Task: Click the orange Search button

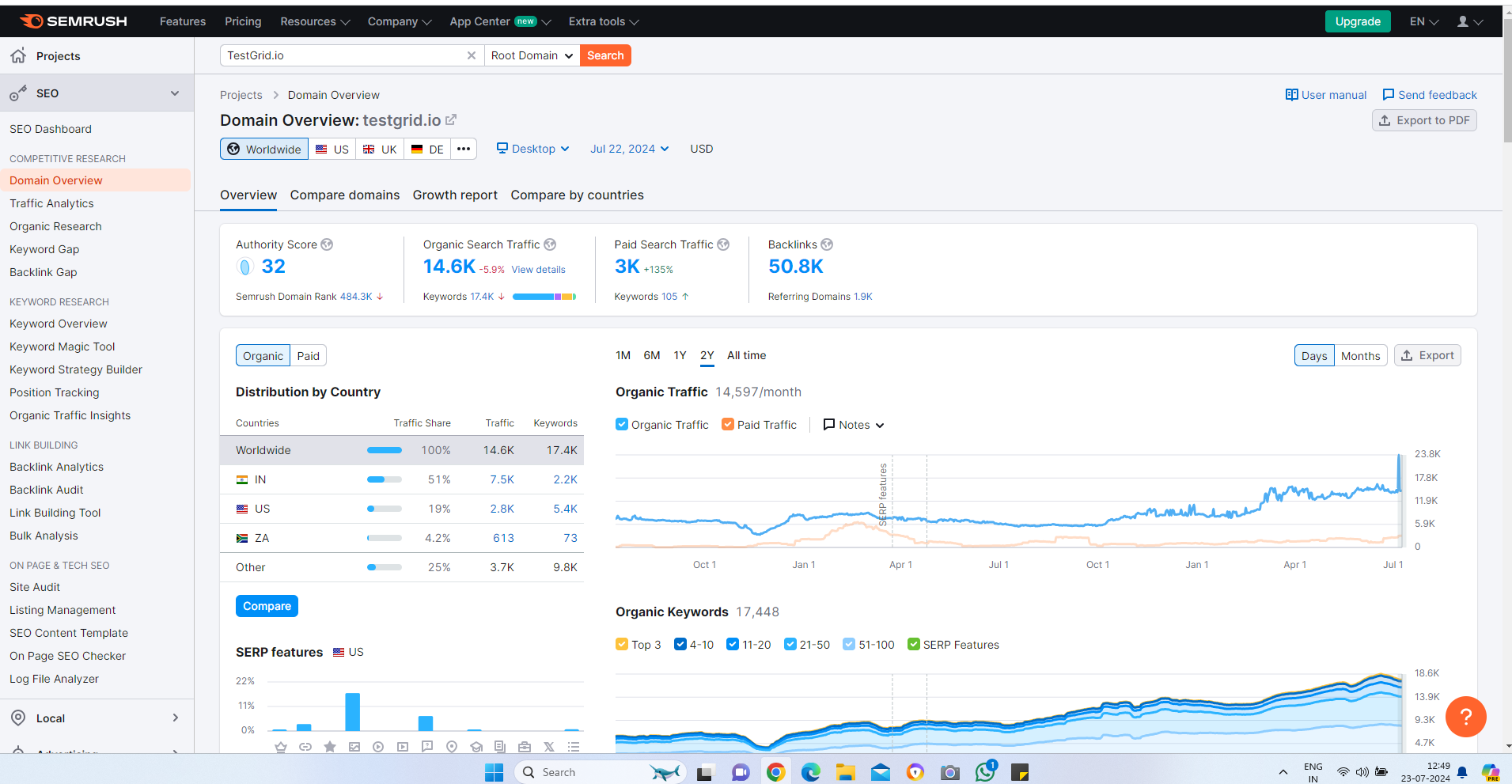Action: click(605, 55)
